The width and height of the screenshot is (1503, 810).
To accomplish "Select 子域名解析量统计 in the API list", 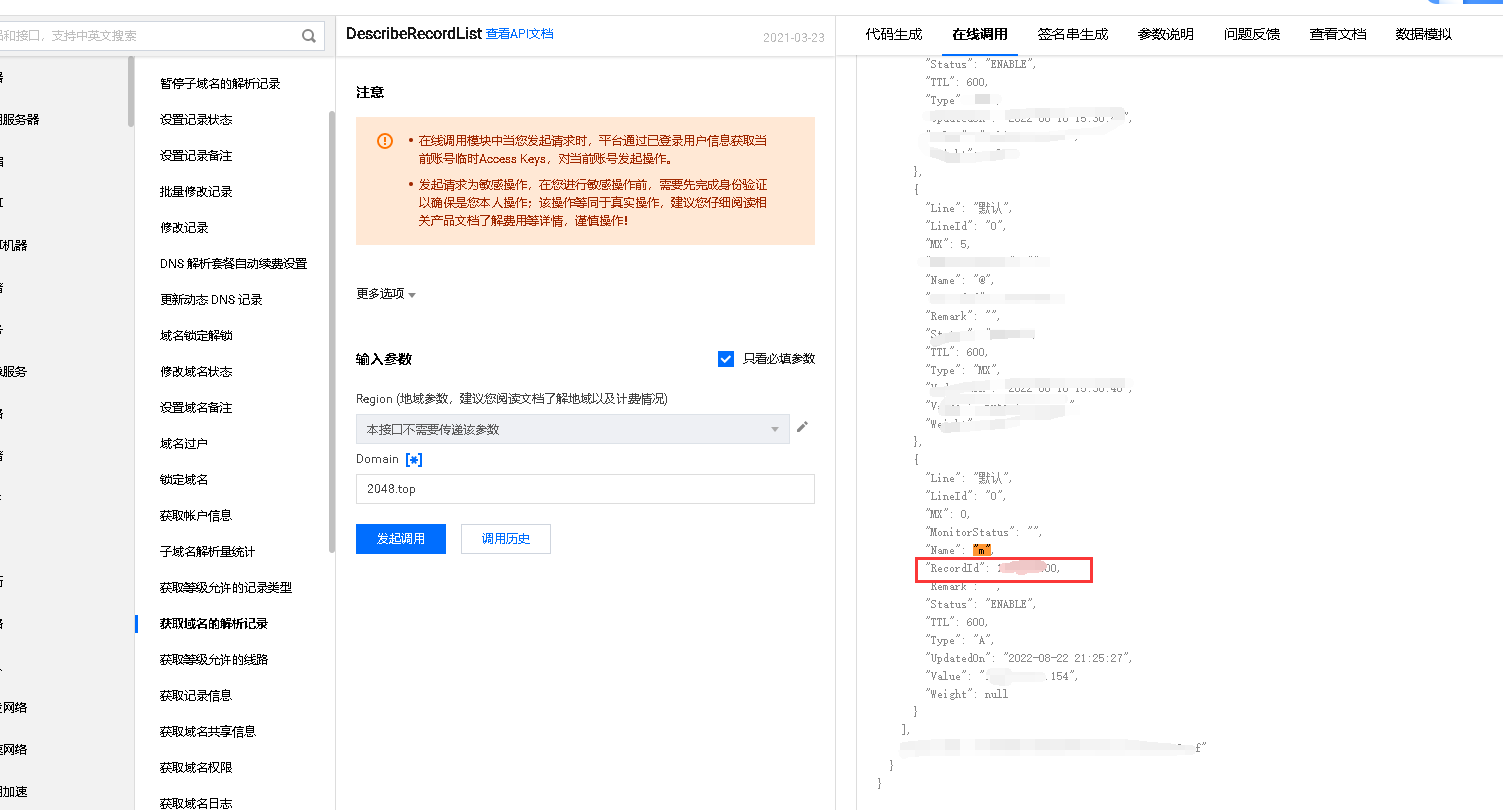I will tap(208, 552).
